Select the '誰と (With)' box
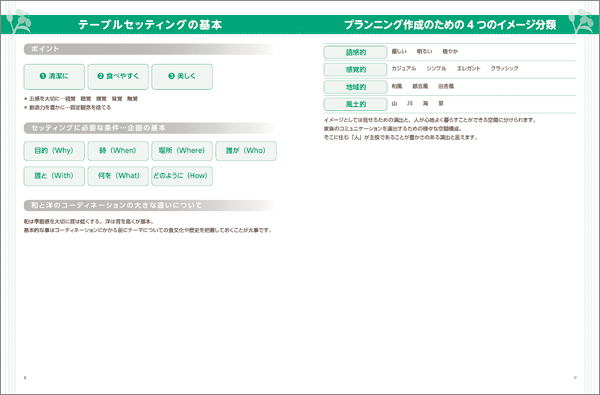 point(54,176)
